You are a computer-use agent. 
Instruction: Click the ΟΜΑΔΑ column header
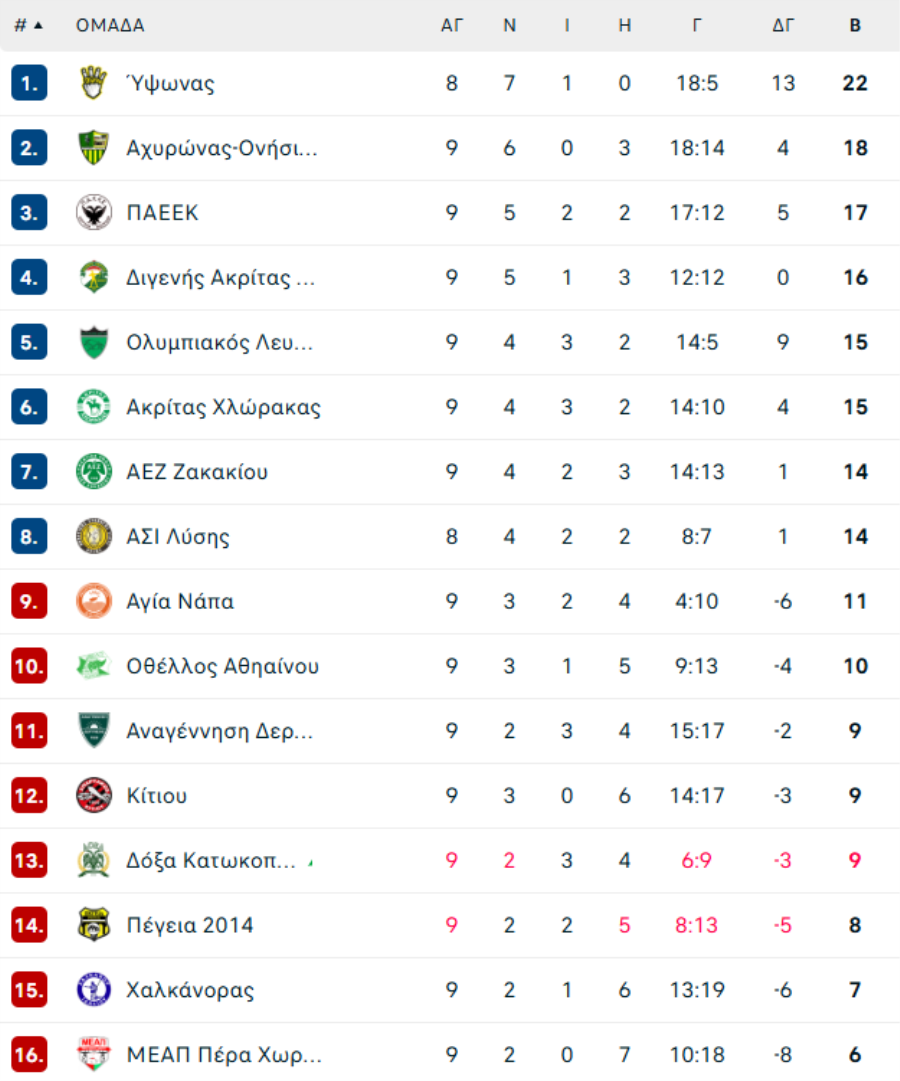(x=110, y=26)
